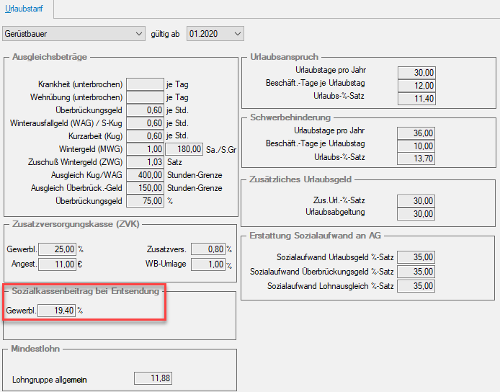The image size is (500, 392).
Task: Click the Krankheit (unterbrochen) je Tag field
Action: click(x=145, y=84)
